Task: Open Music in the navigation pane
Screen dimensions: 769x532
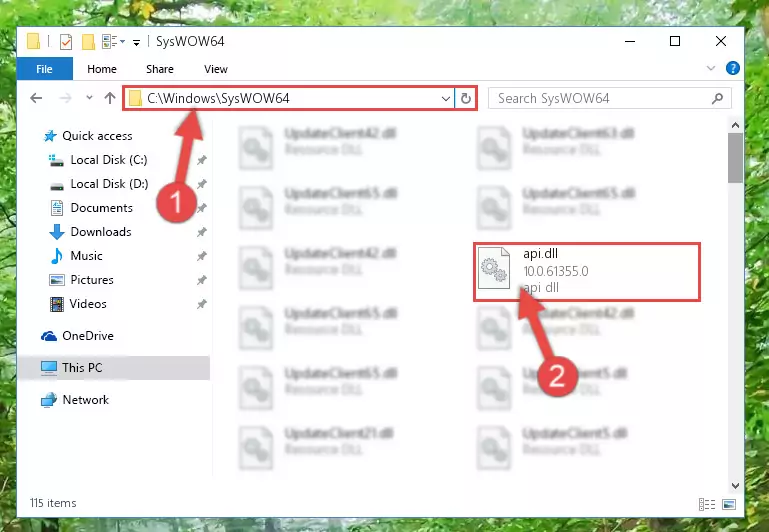Action: click(86, 256)
